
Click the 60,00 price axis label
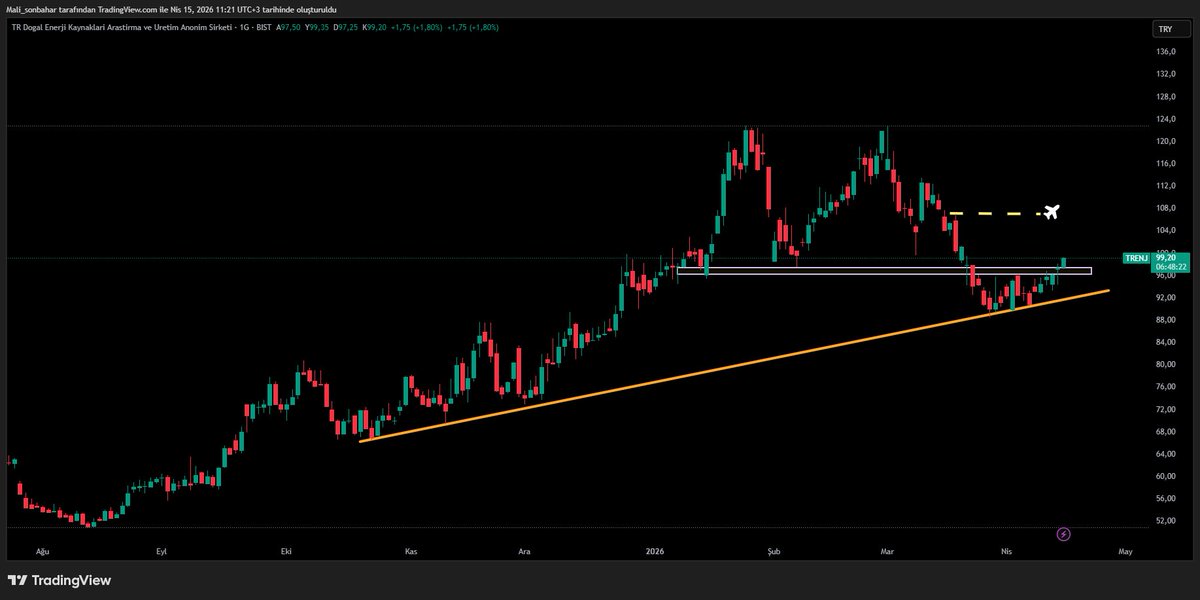tap(1165, 476)
